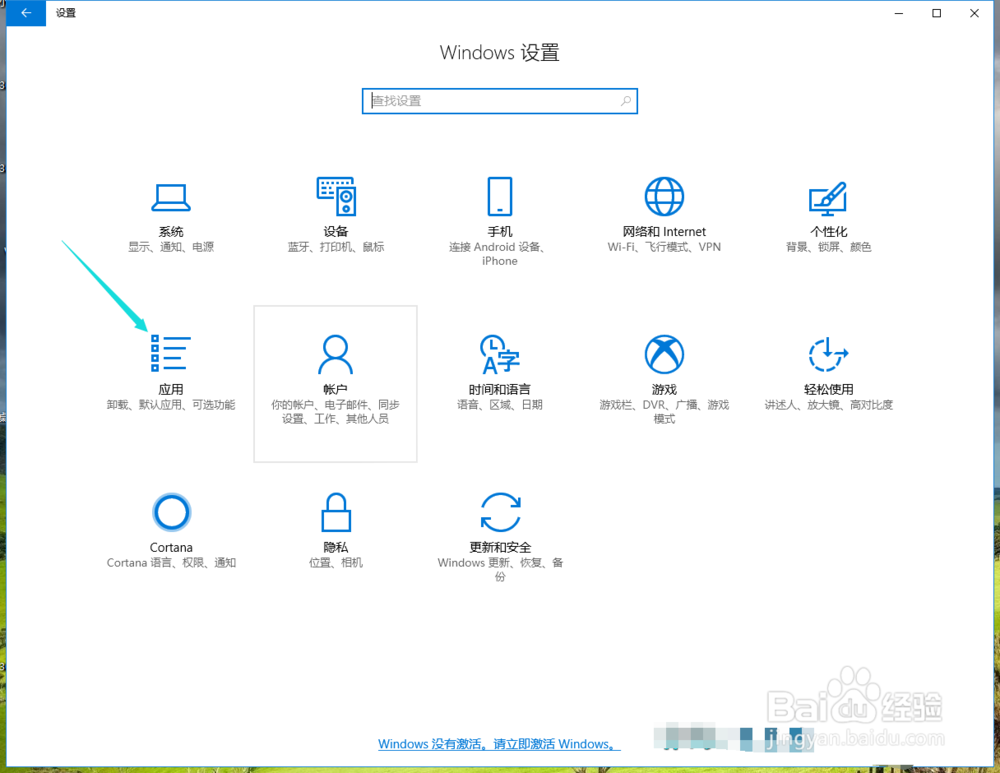
Task: Open the Cortana settings category
Action: (x=170, y=530)
